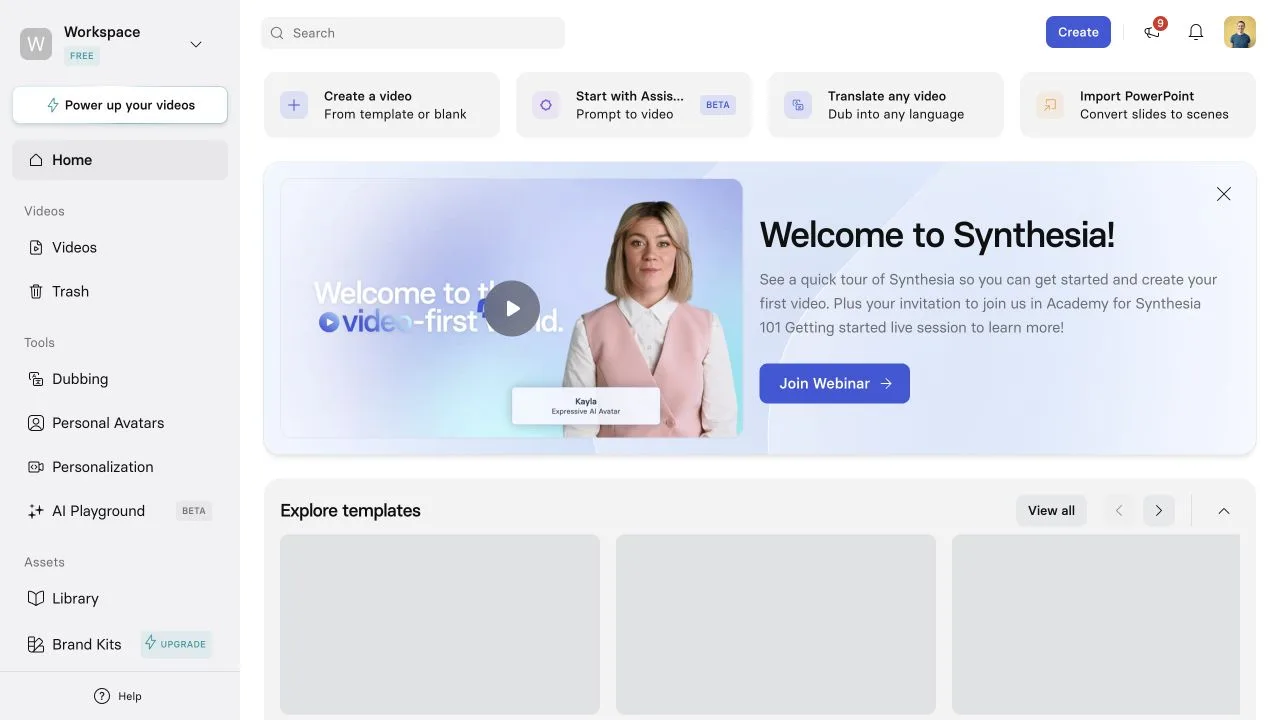
Task: Click the lightning icon in Power up button
Action: 53,105
